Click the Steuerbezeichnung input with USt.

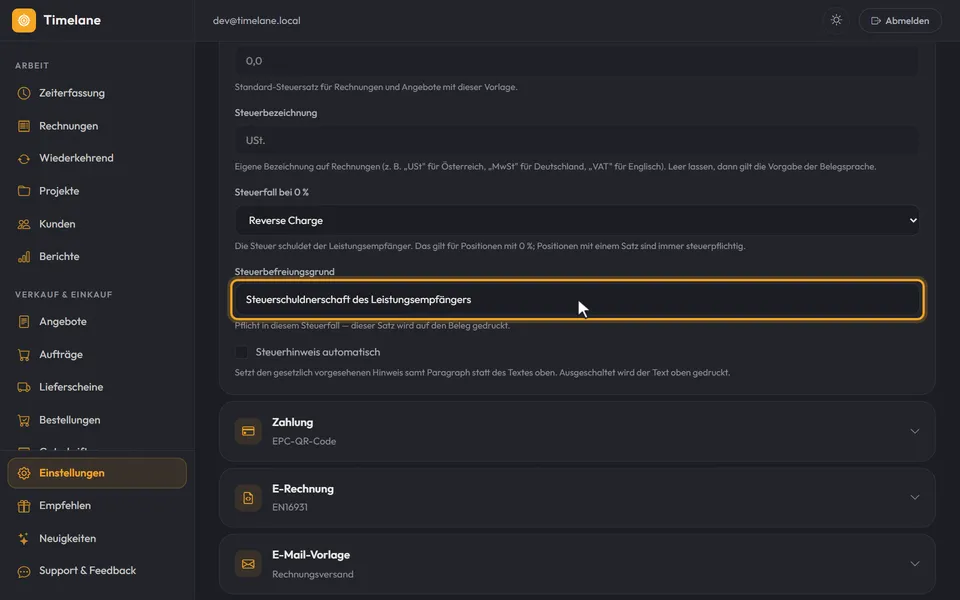(577, 141)
